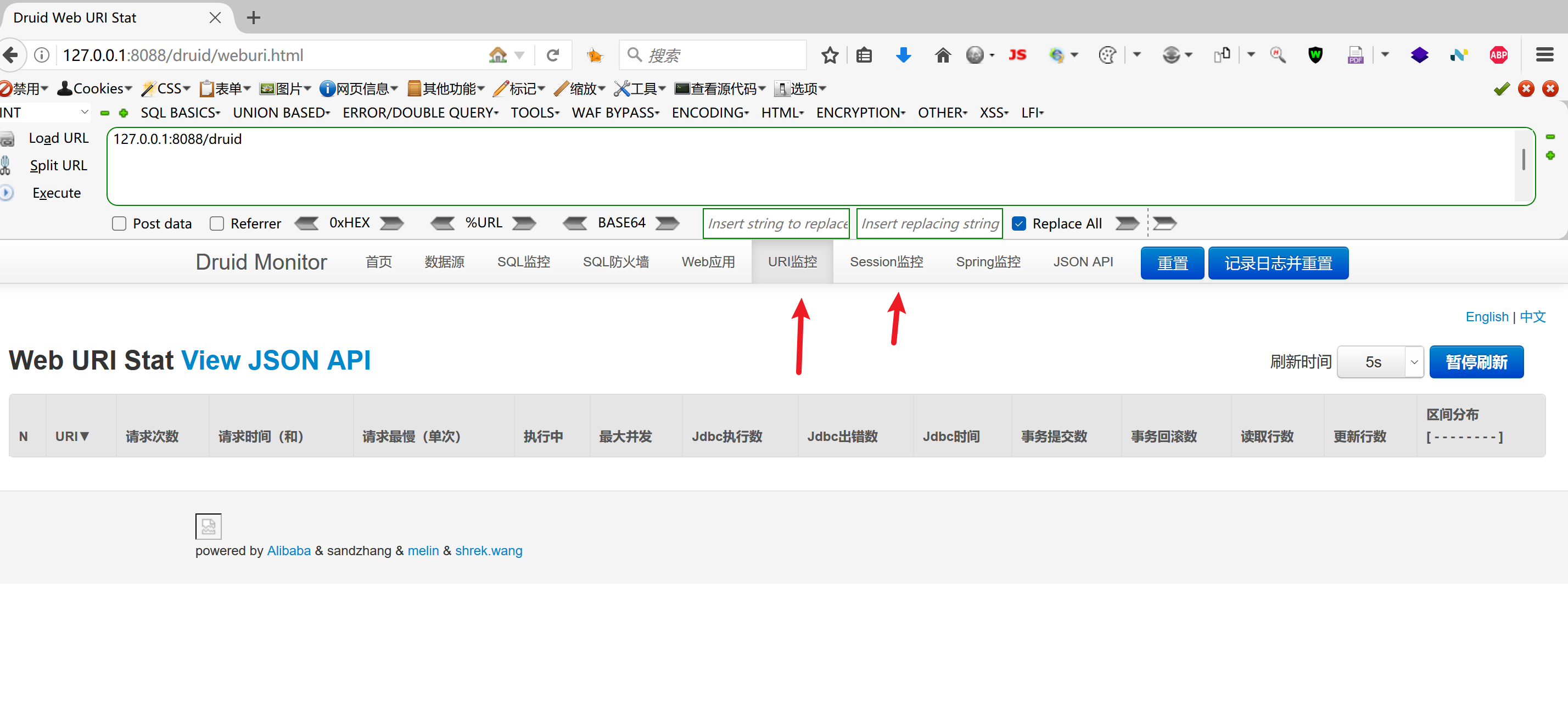1568x704 pixels.
Task: Click the Insert string to replace field
Action: coord(776,224)
